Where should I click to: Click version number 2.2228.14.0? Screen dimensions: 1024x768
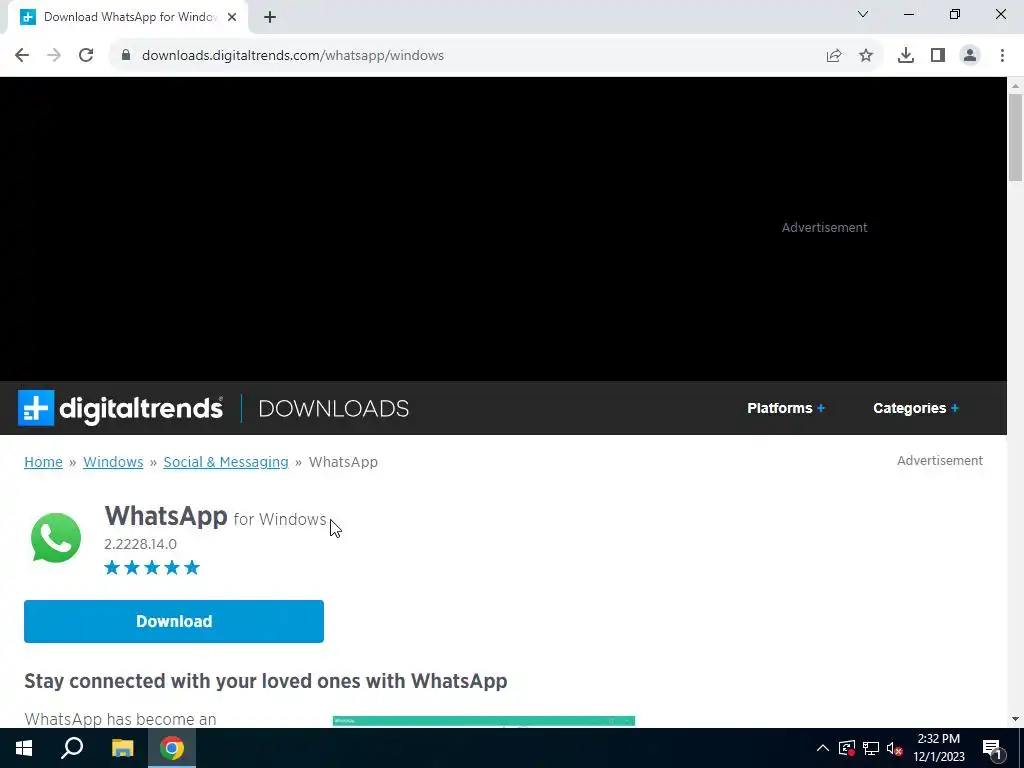point(140,544)
